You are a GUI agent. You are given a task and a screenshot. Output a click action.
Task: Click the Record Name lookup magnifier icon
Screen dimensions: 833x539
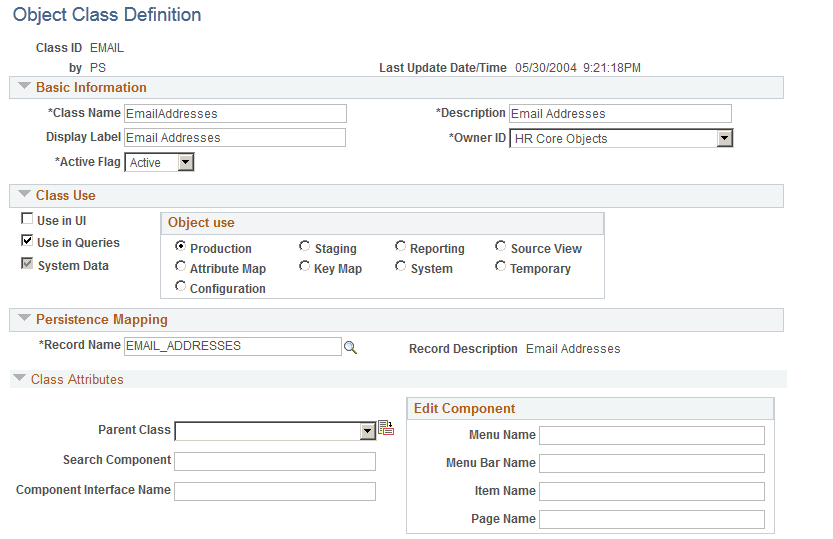pyautogui.click(x=350, y=348)
